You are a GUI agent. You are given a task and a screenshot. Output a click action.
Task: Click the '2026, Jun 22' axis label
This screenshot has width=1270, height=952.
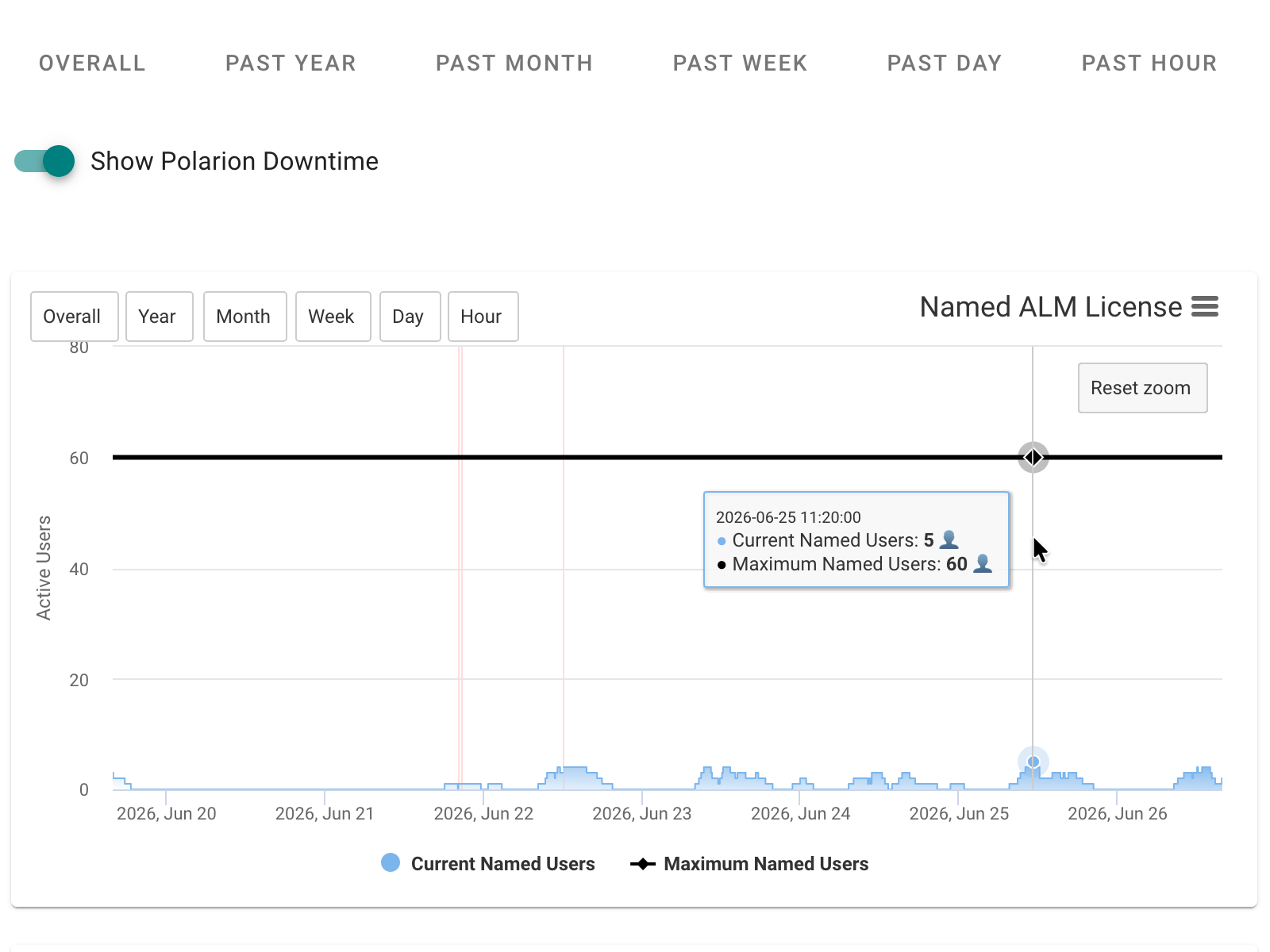(483, 814)
